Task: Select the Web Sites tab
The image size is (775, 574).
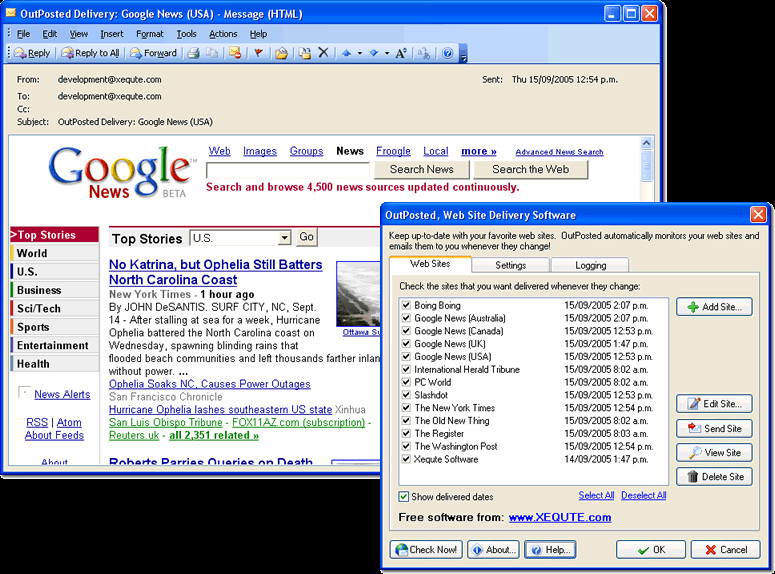Action: (430, 264)
